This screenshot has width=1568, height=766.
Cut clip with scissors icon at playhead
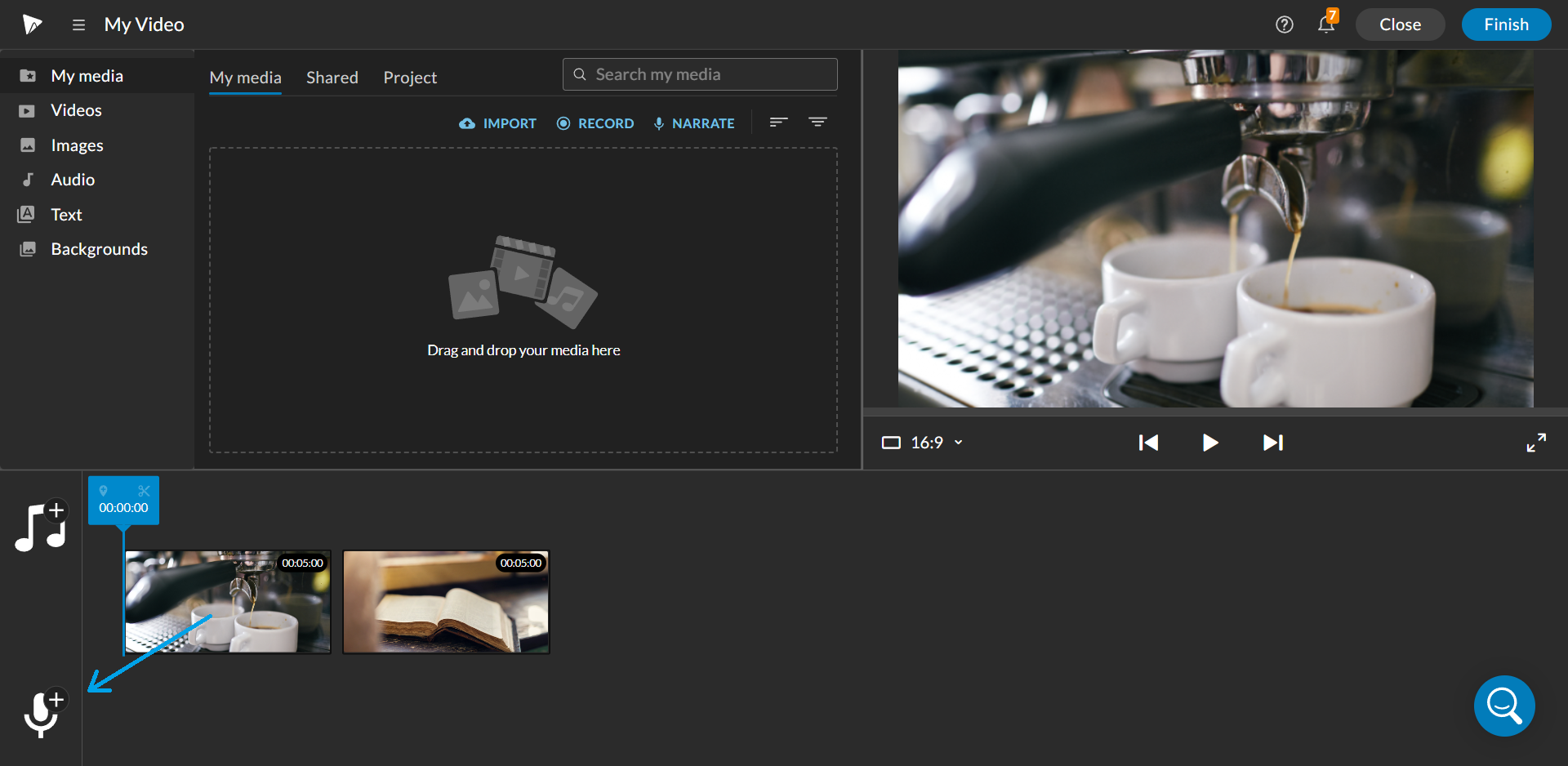[x=143, y=491]
